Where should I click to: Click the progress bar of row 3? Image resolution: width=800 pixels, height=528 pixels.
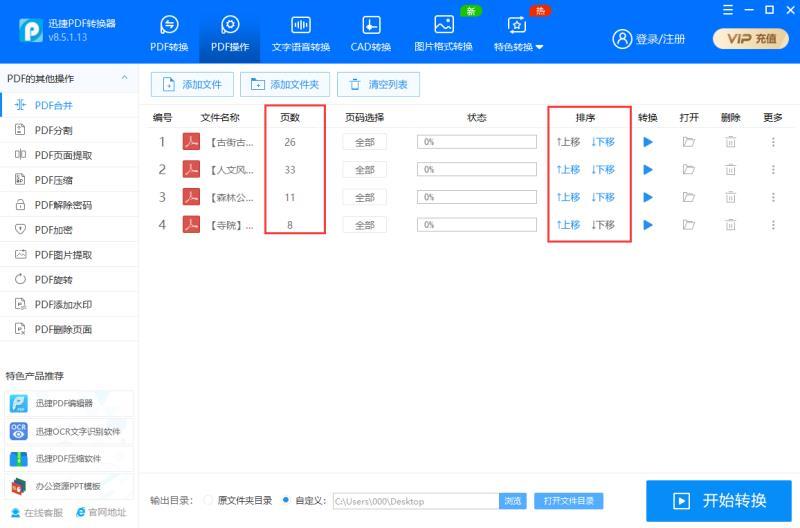pos(477,197)
